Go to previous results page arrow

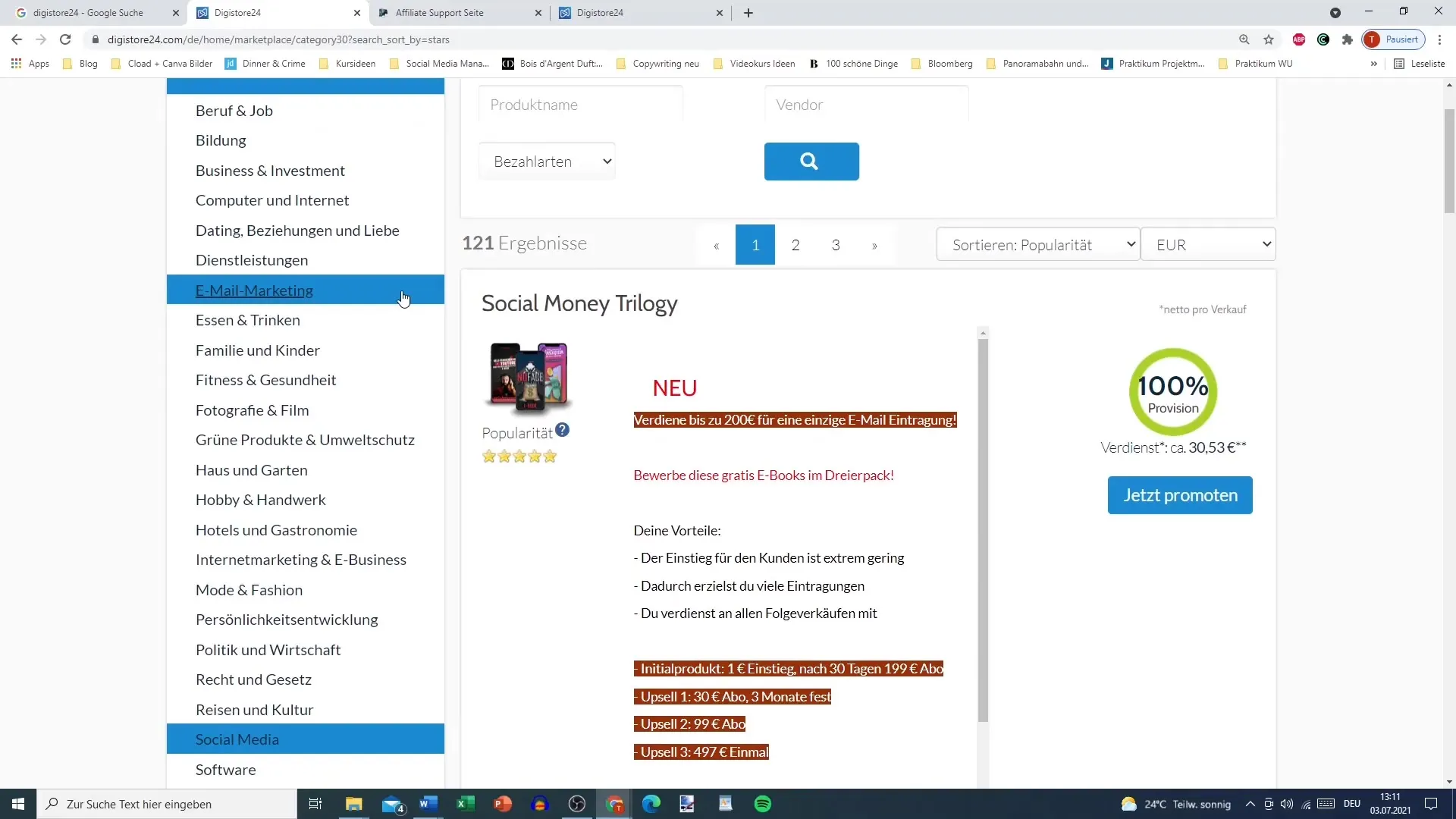pyautogui.click(x=716, y=244)
